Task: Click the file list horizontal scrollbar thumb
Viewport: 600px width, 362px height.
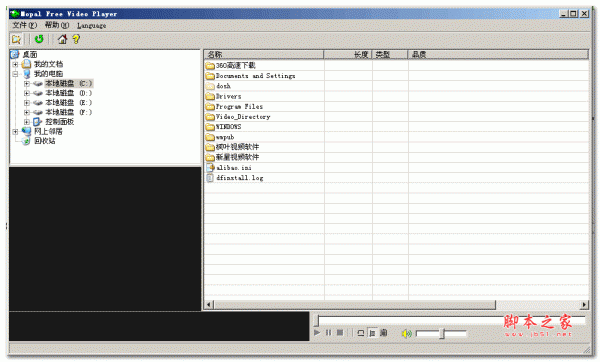Action: pyautogui.click(x=355, y=305)
